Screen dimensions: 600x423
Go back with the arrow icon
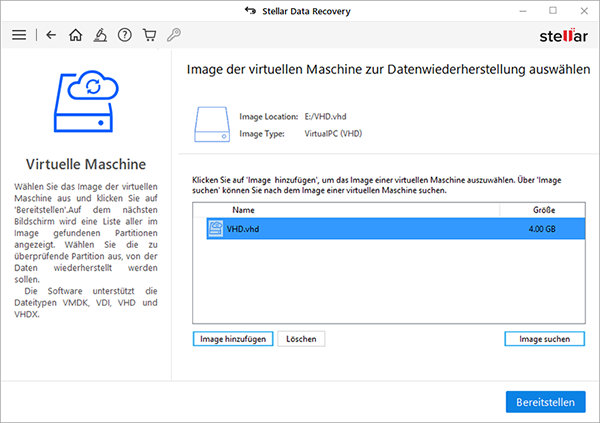click(x=51, y=35)
